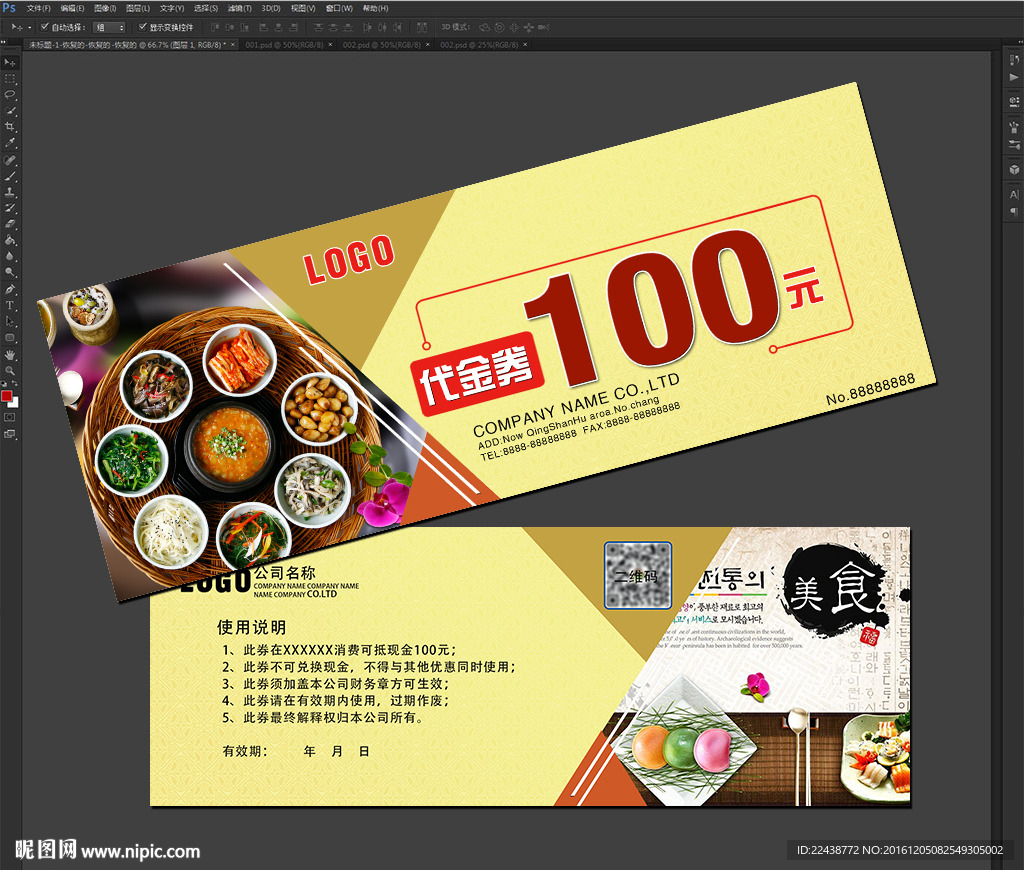
Task: Toggle the 自动选择 checkbox
Action: tap(44, 27)
